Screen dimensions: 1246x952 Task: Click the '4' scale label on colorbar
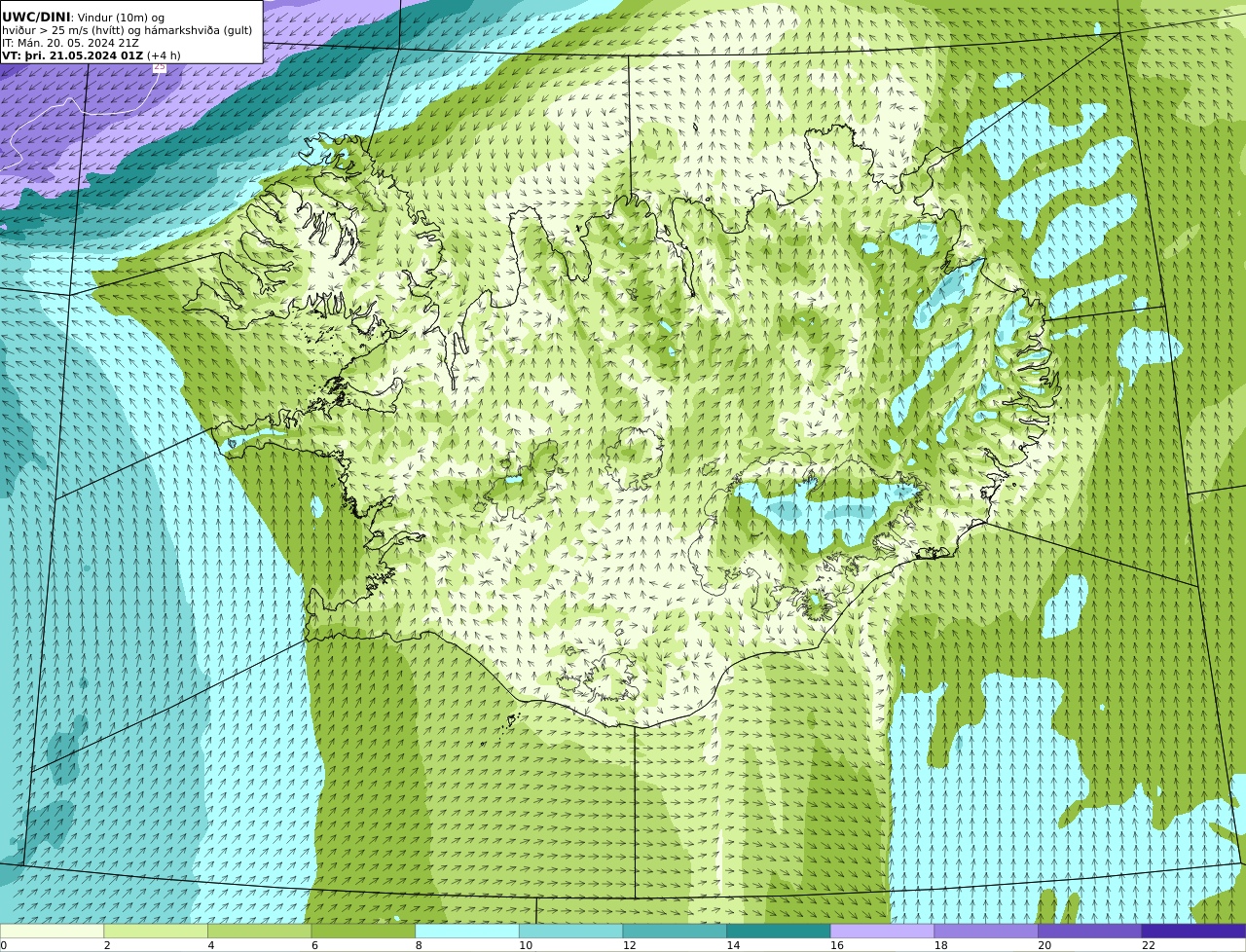pyautogui.click(x=211, y=945)
